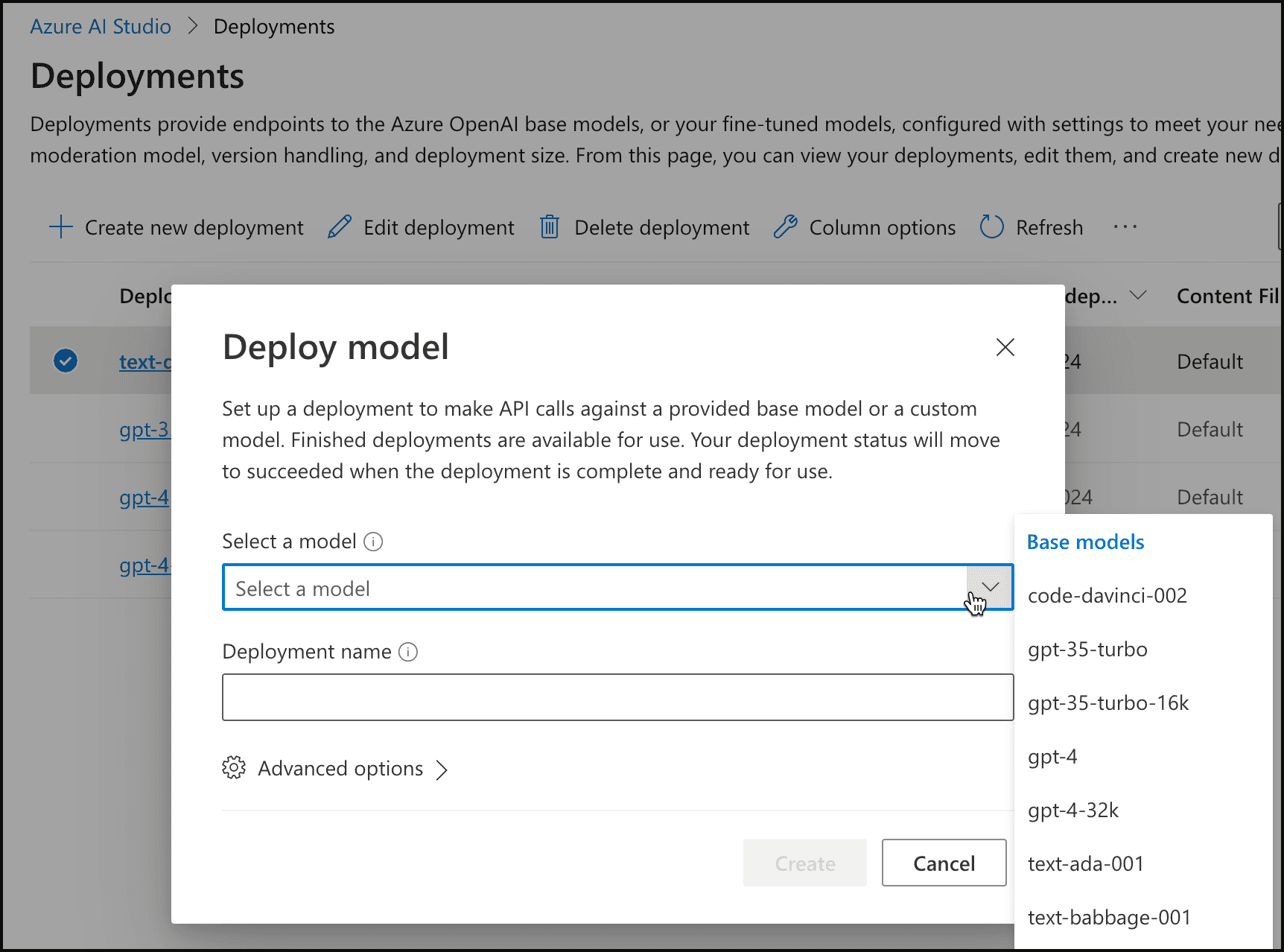
Task: Expand the dep... column header sort chevron
Action: (1138, 296)
